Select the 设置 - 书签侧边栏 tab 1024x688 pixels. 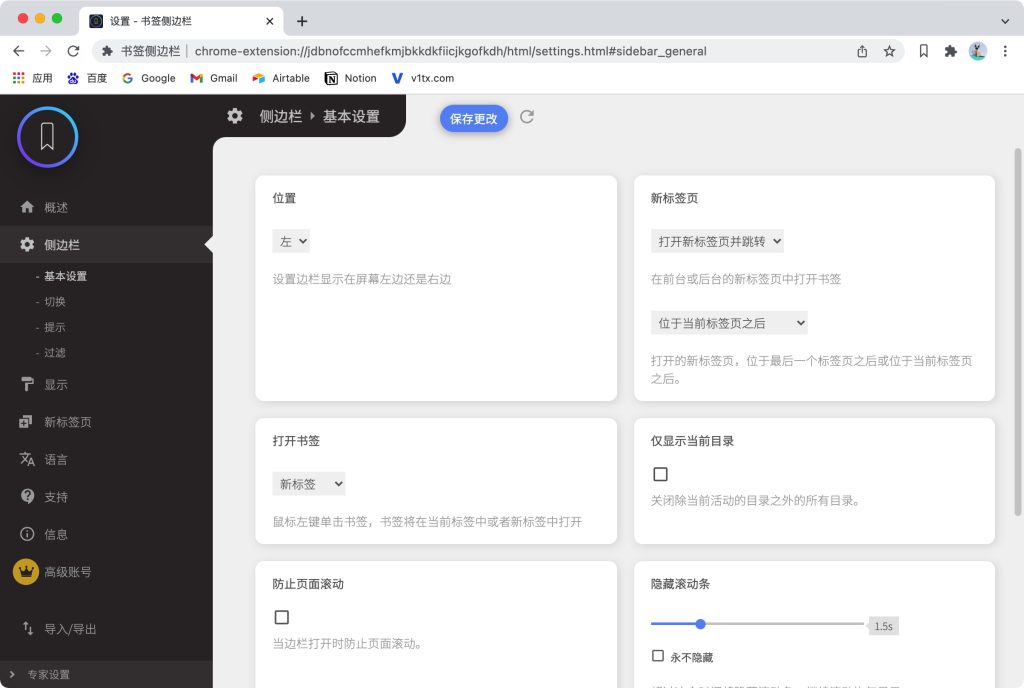click(182, 22)
